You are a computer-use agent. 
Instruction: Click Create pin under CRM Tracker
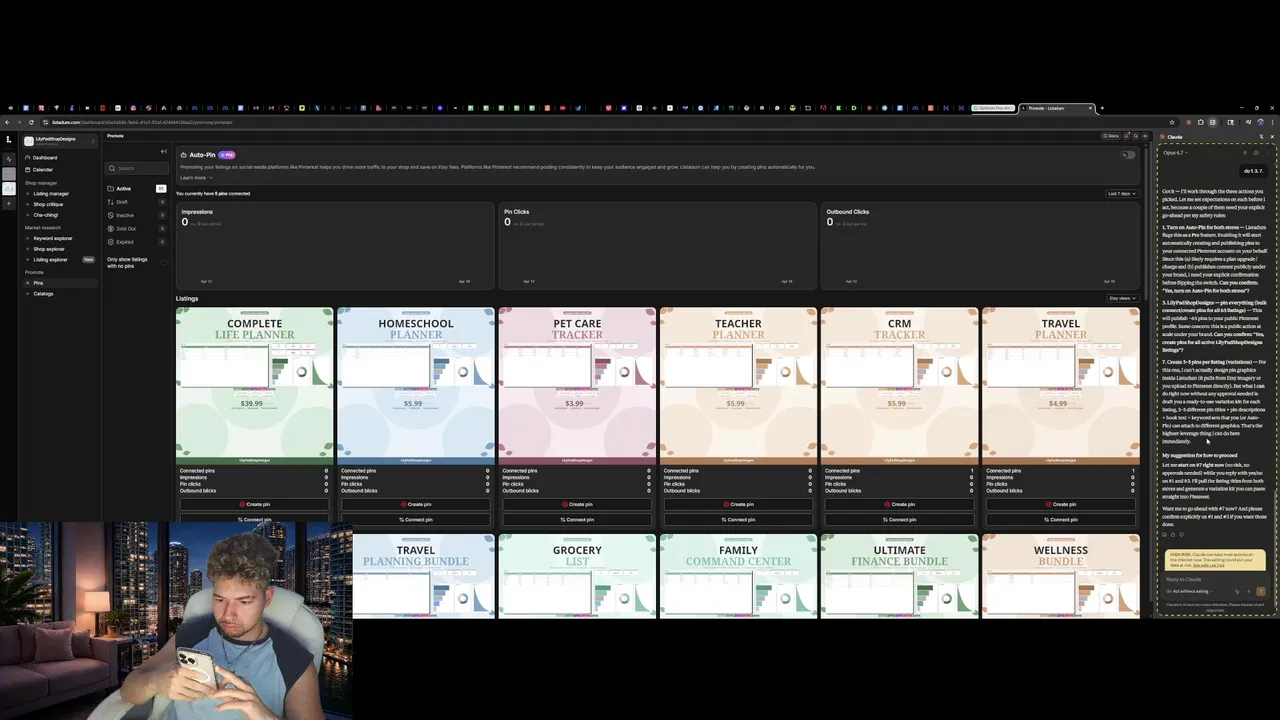tap(899, 504)
